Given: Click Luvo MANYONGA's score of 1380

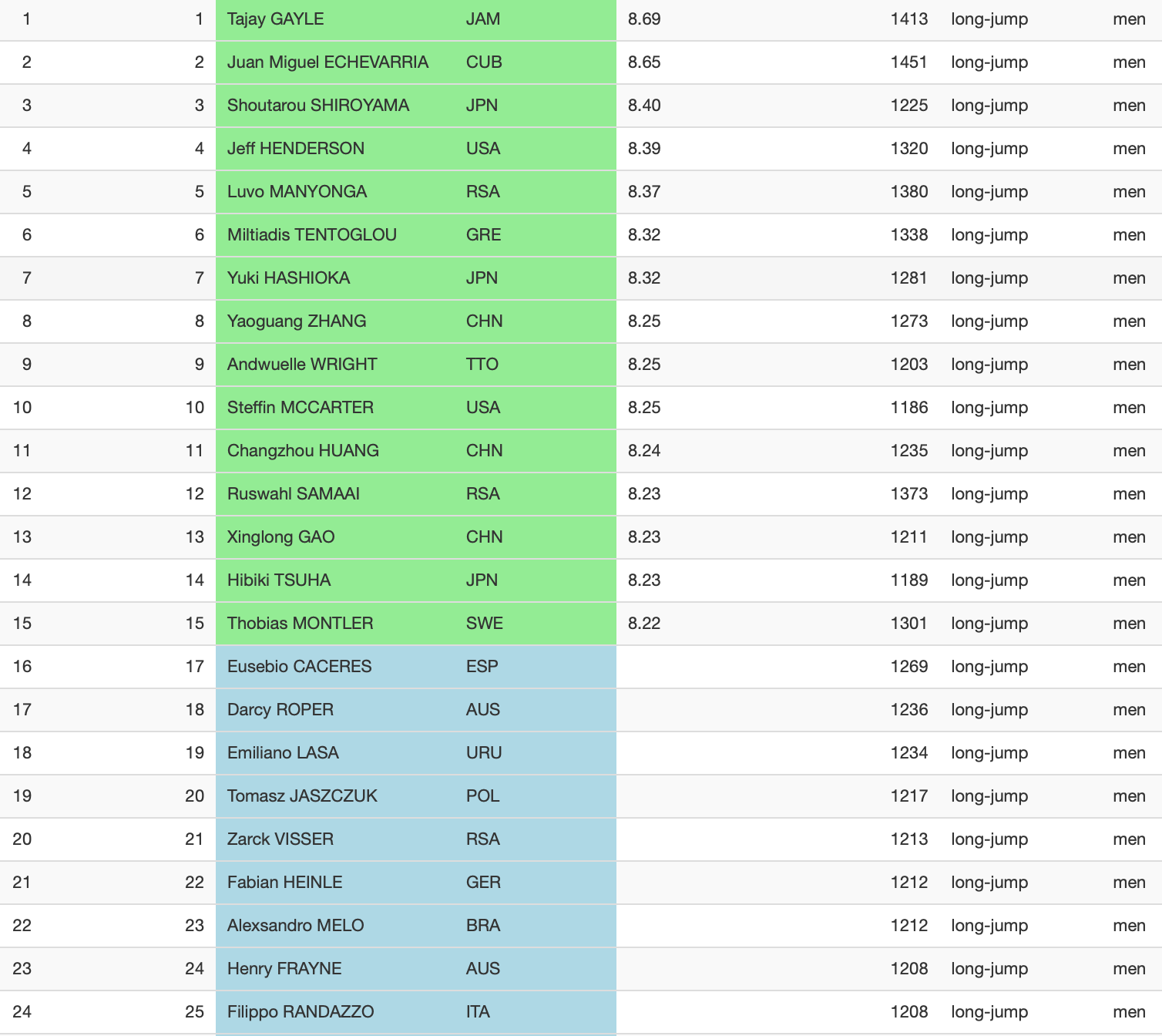Looking at the screenshot, I should (908, 192).
